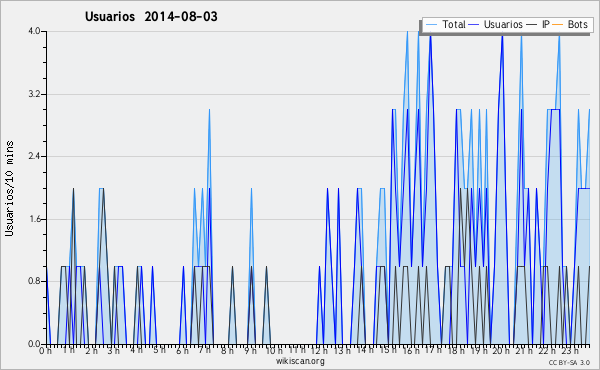Click the x-axis label '1 h'
The width and height of the screenshot is (600, 370).
(69, 350)
